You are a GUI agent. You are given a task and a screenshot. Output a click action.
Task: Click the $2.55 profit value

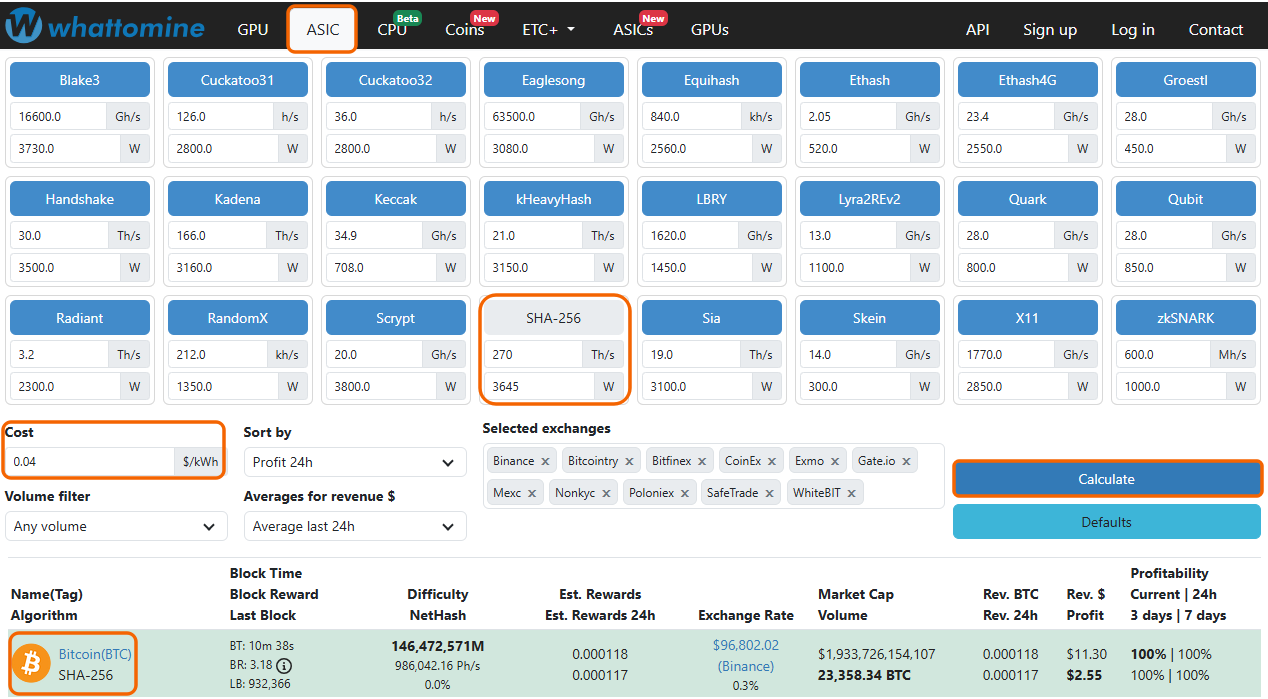point(1084,675)
